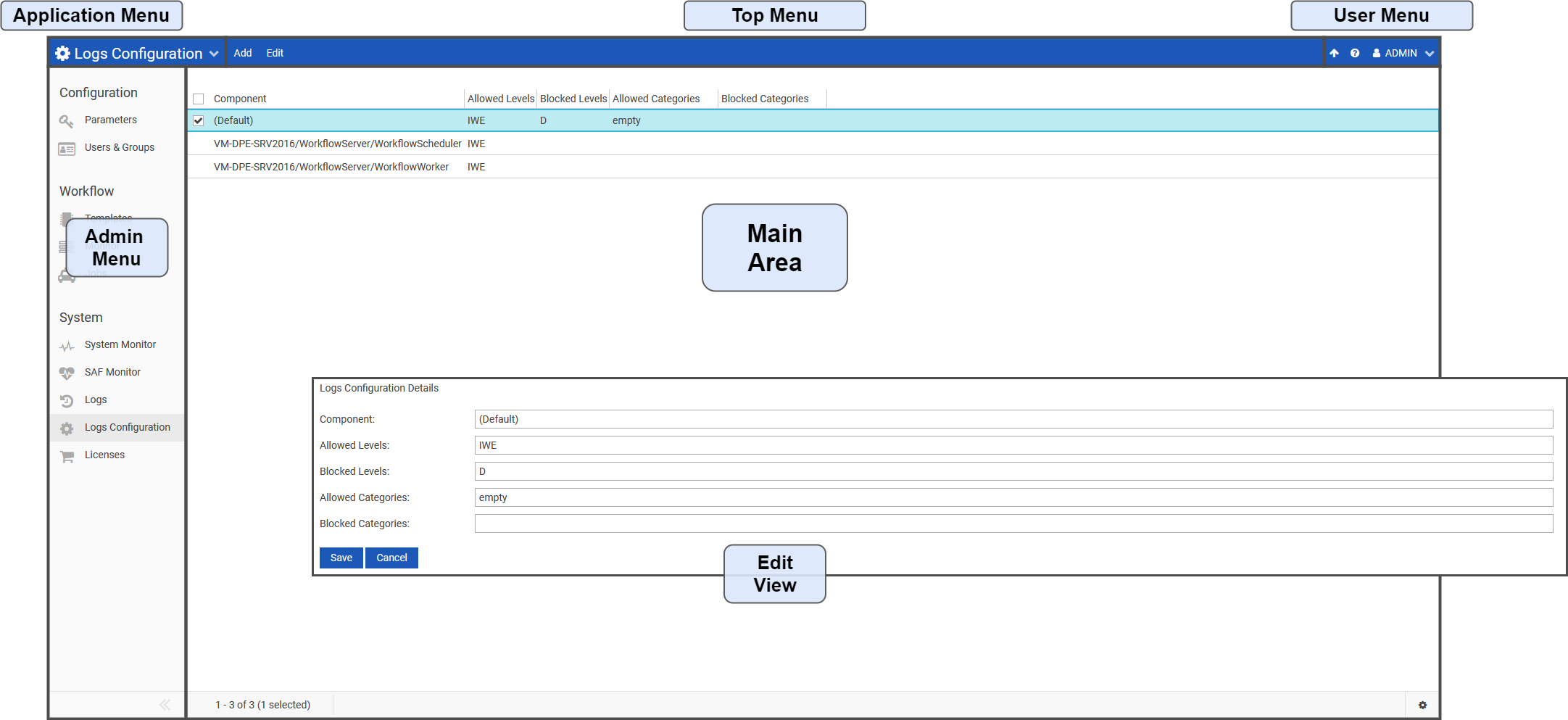
Task: Click the Users & Groups card icon
Action: click(67, 149)
